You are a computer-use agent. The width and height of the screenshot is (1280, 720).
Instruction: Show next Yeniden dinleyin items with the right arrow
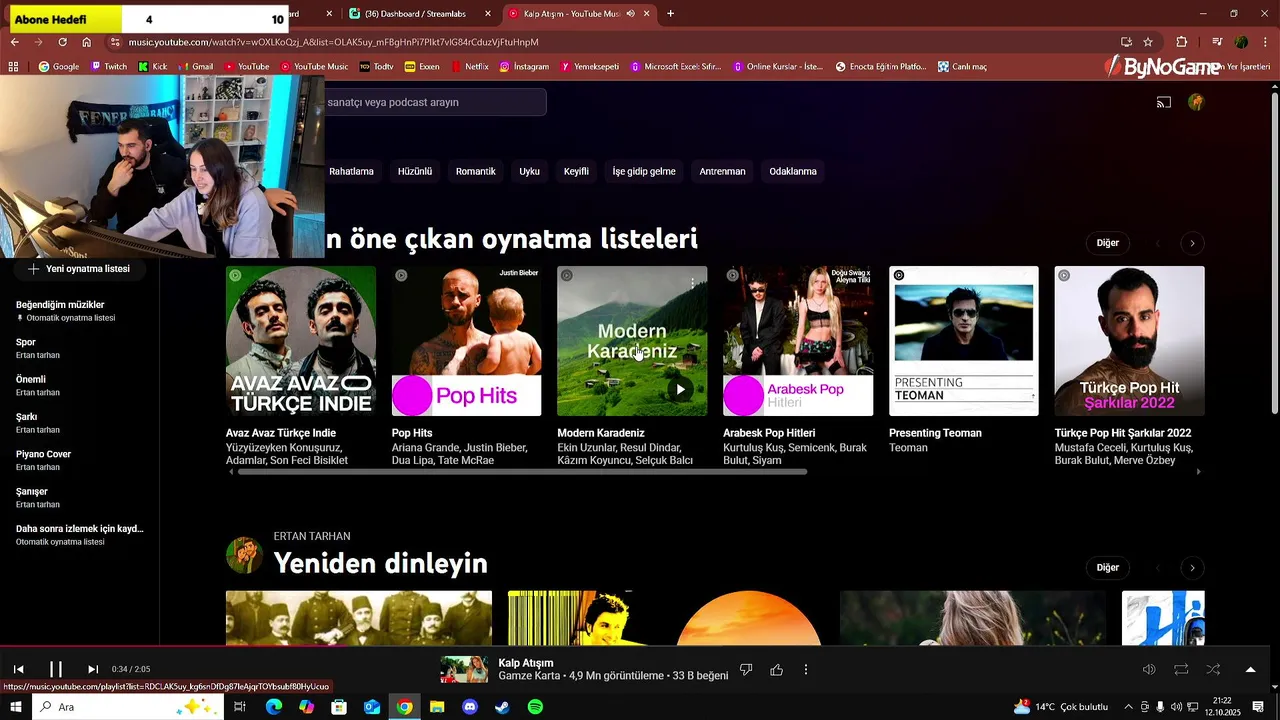pyautogui.click(x=1192, y=568)
